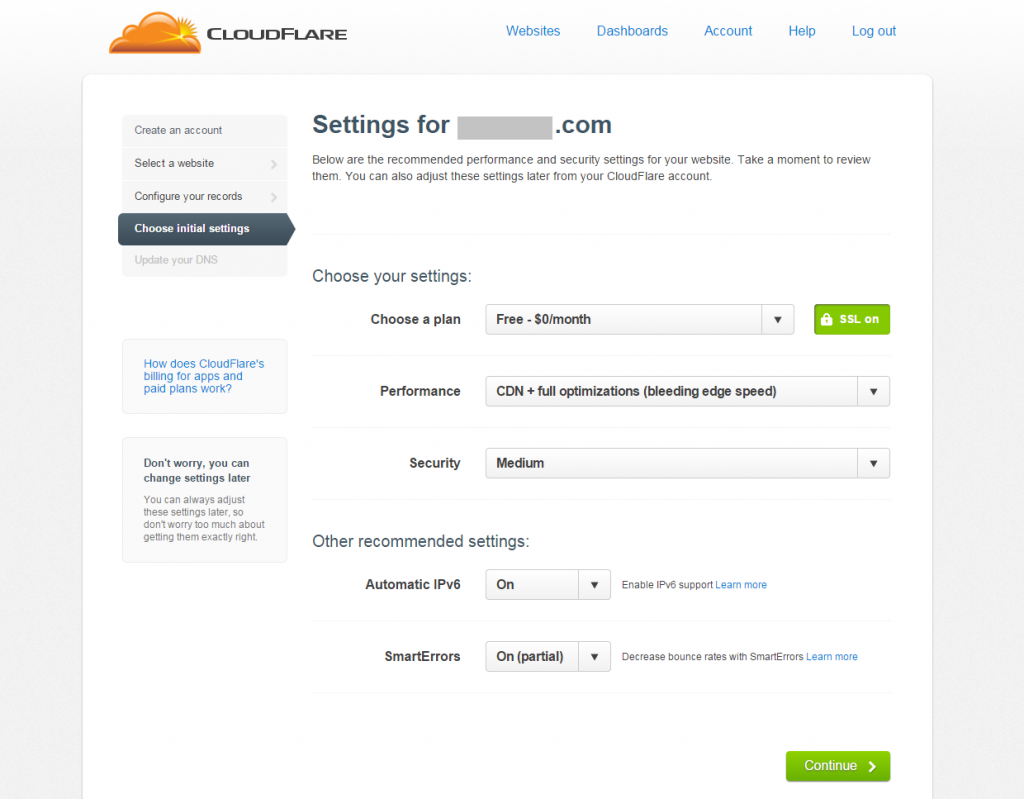Log out of CloudFlare

click(873, 31)
